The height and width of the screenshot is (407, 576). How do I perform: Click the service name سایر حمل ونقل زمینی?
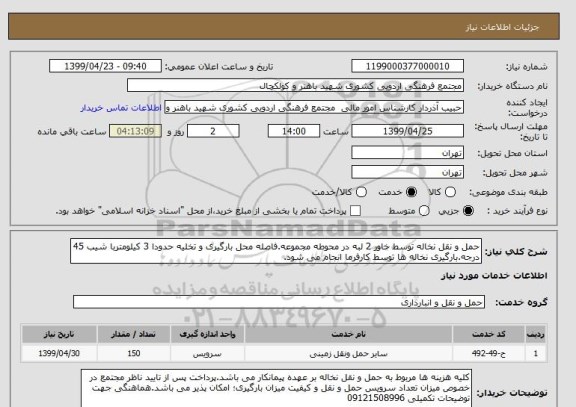coord(348,354)
